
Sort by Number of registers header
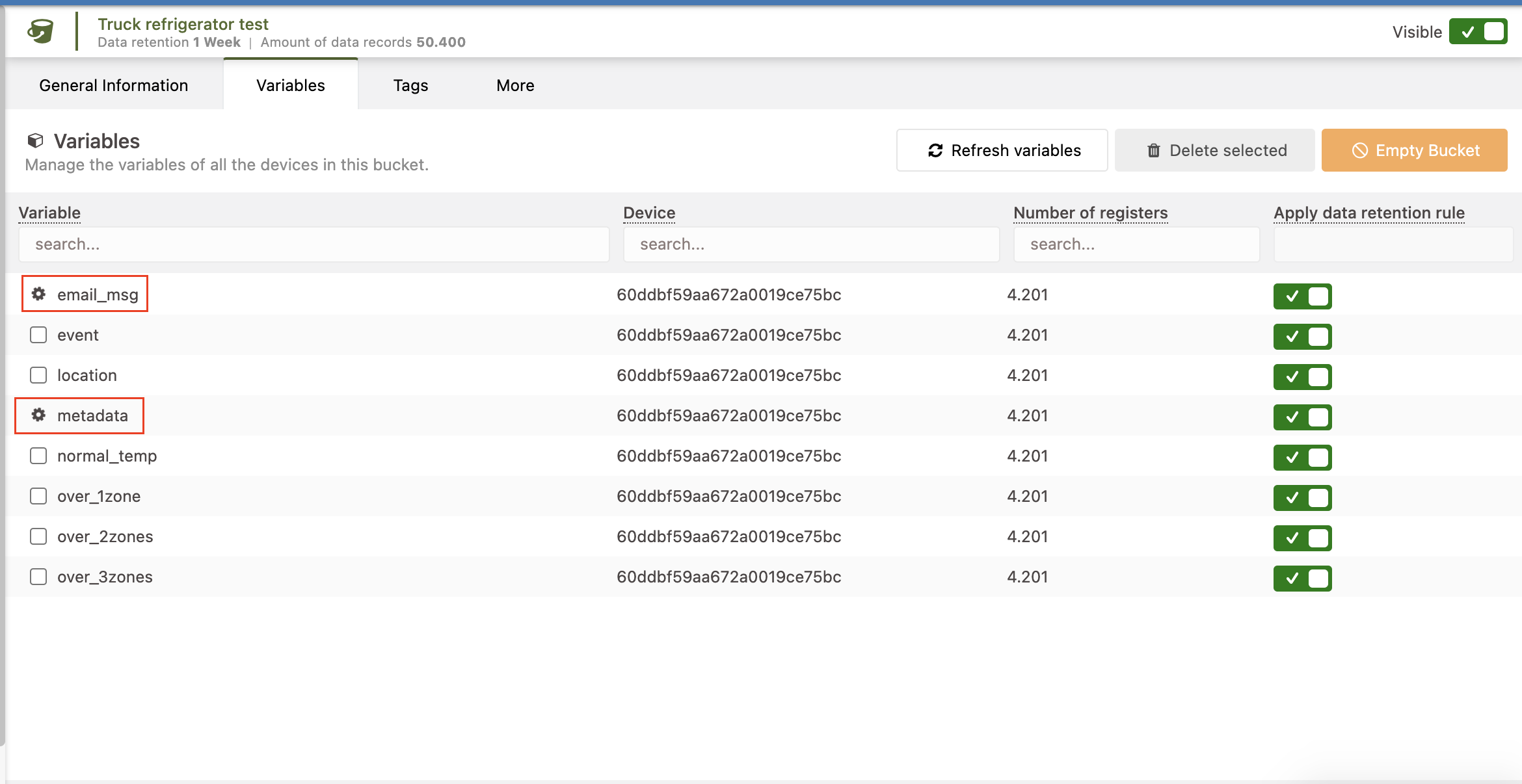coord(1090,213)
